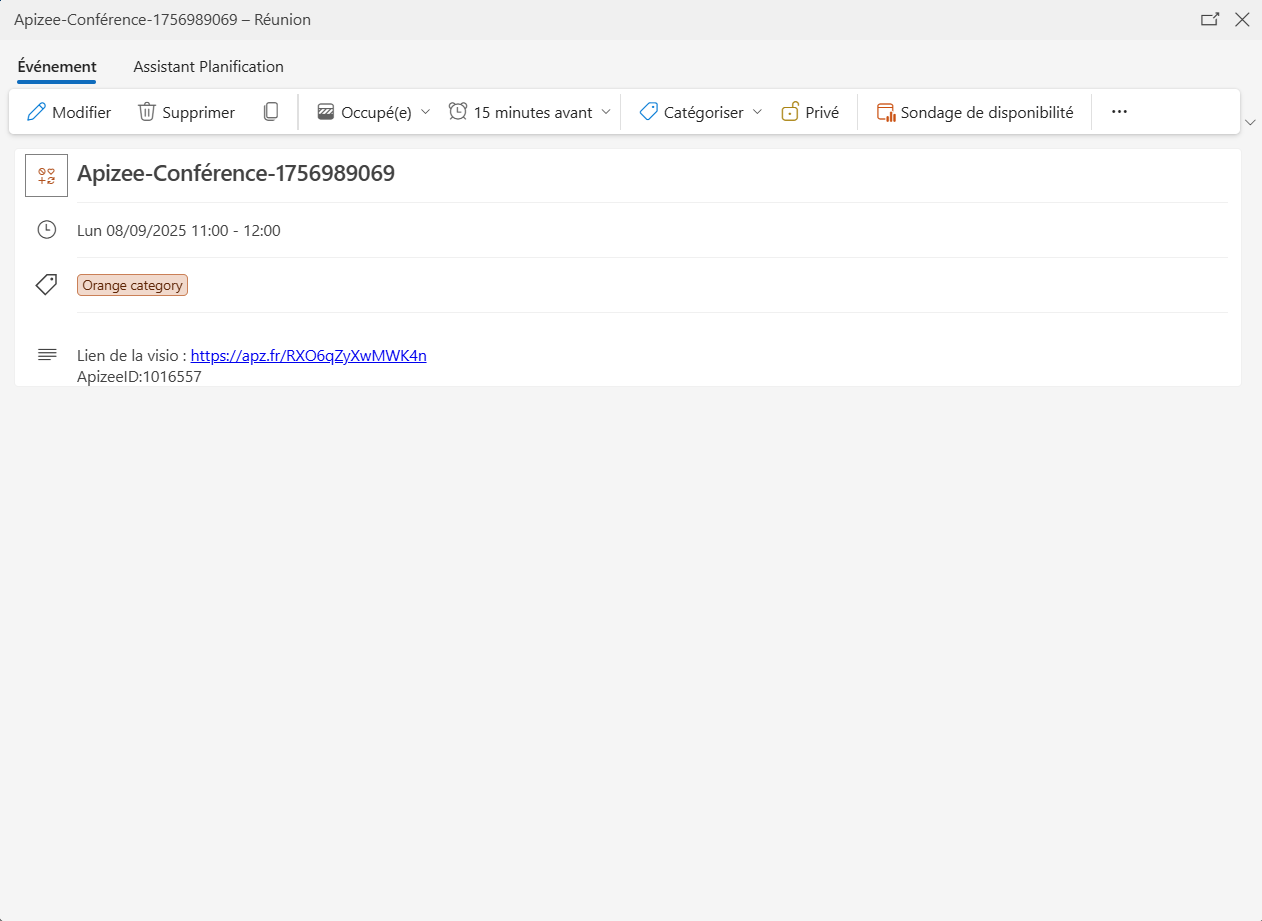The height and width of the screenshot is (921, 1262).
Task: Click the Orange category label
Action: (132, 285)
